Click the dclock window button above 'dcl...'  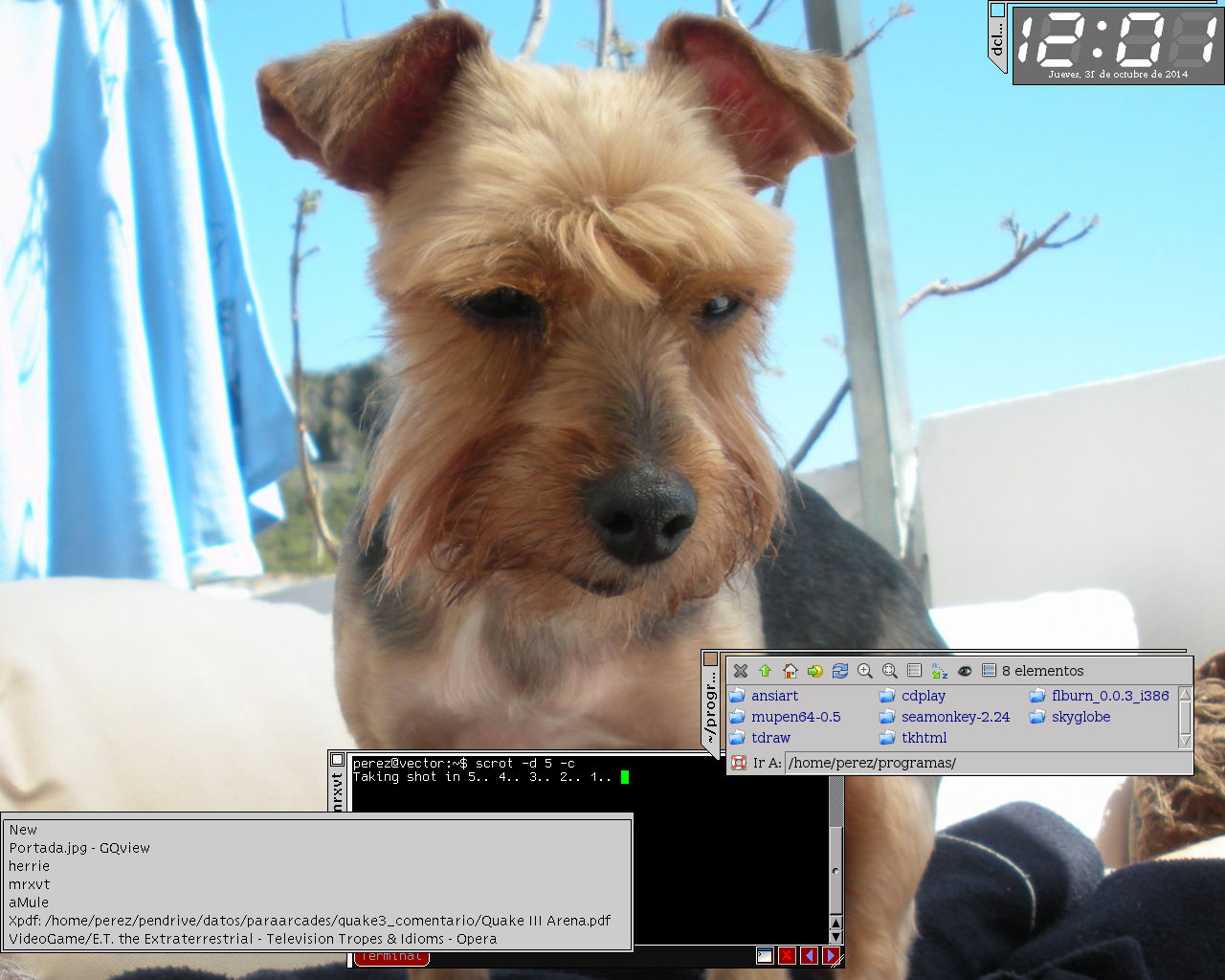(997, 10)
